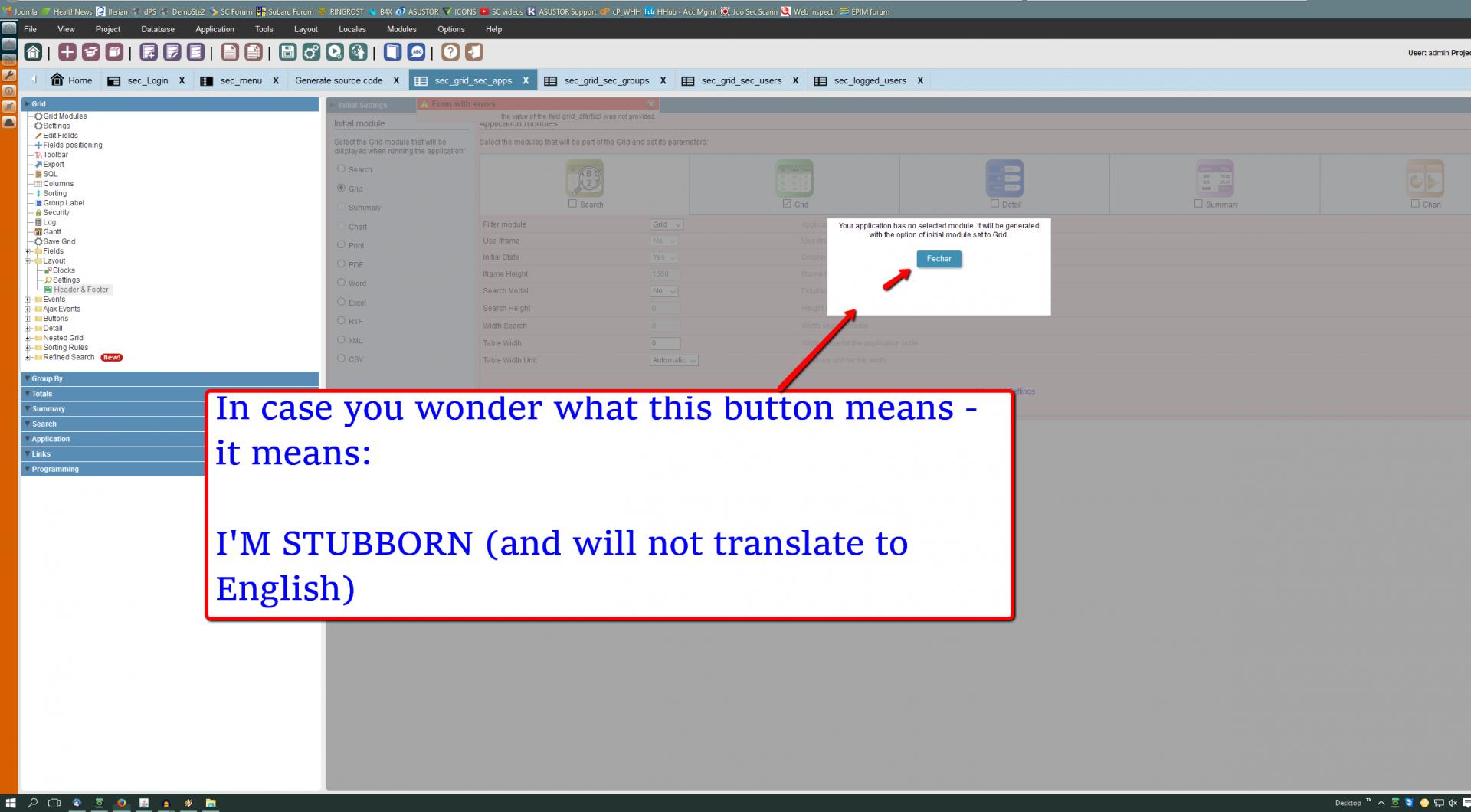This screenshot has width=1471, height=812.
Task: Select the Search initial module radio
Action: click(342, 169)
